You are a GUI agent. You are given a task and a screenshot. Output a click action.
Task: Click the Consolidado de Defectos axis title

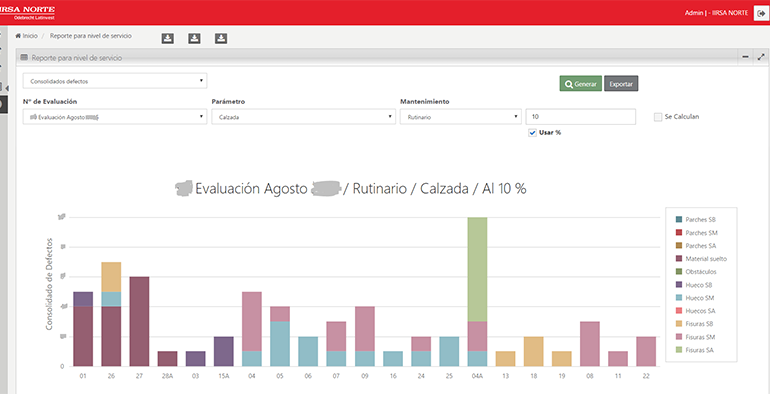49,284
